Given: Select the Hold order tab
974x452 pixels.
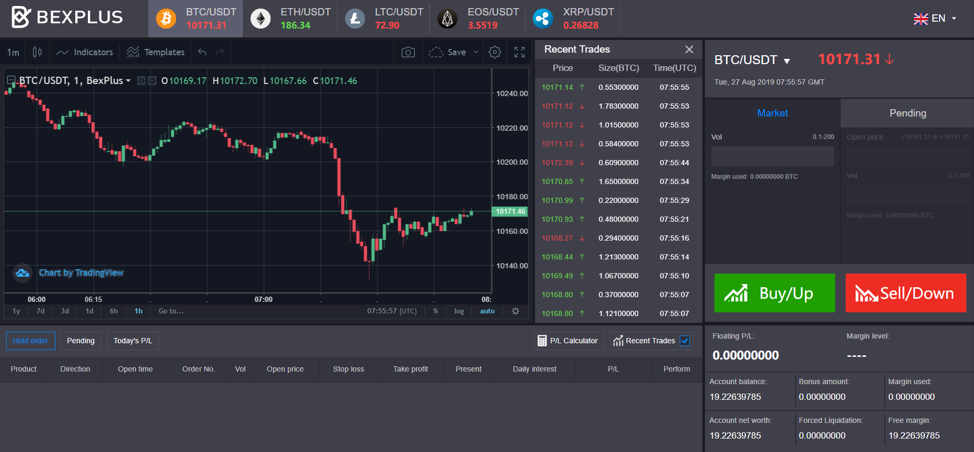Looking at the screenshot, I should [x=30, y=341].
